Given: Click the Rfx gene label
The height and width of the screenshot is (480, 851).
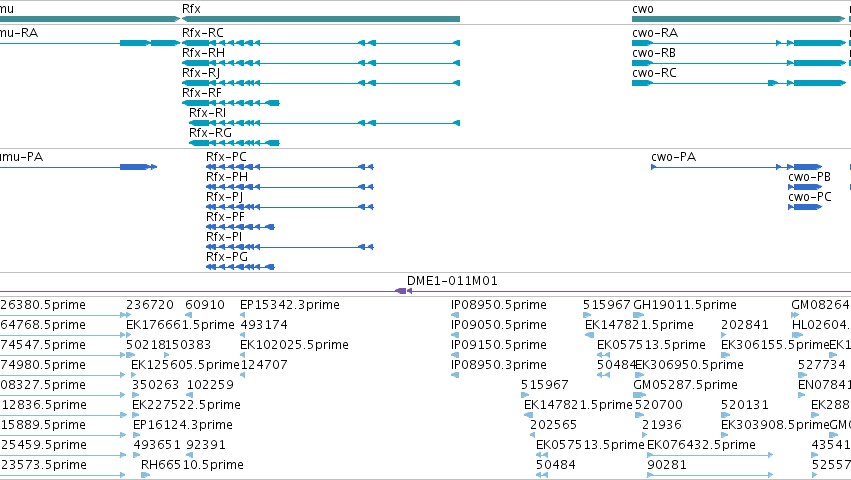Looking at the screenshot, I should (x=191, y=9).
